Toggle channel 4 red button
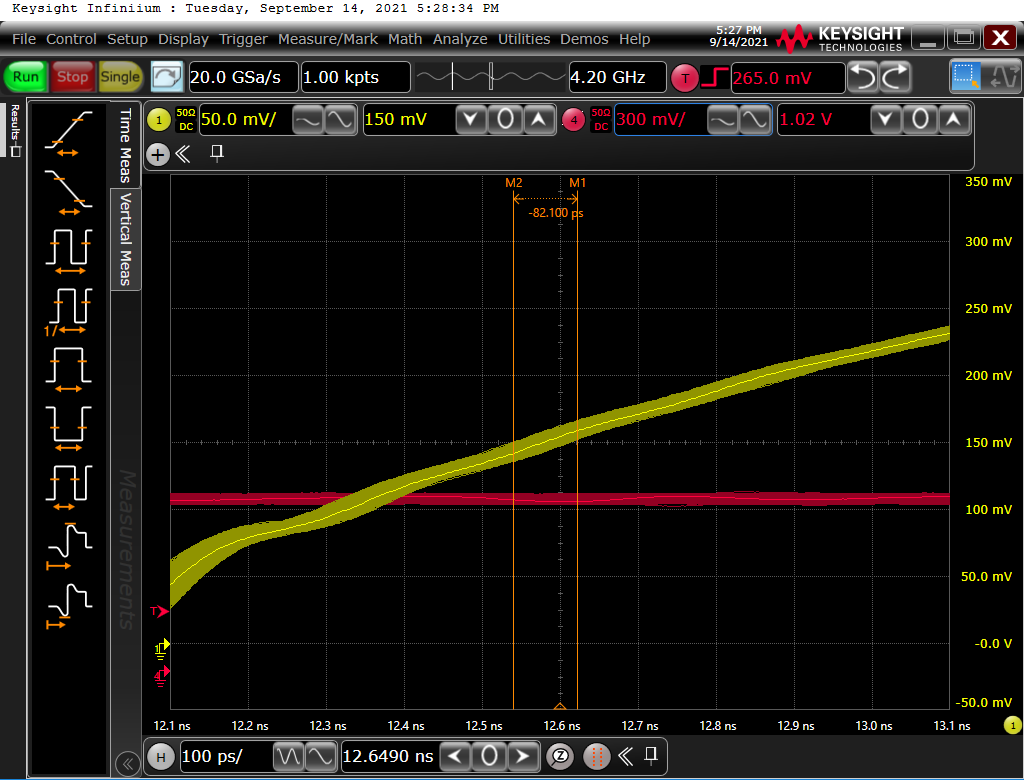Image resolution: width=1024 pixels, height=780 pixels. 573,120
